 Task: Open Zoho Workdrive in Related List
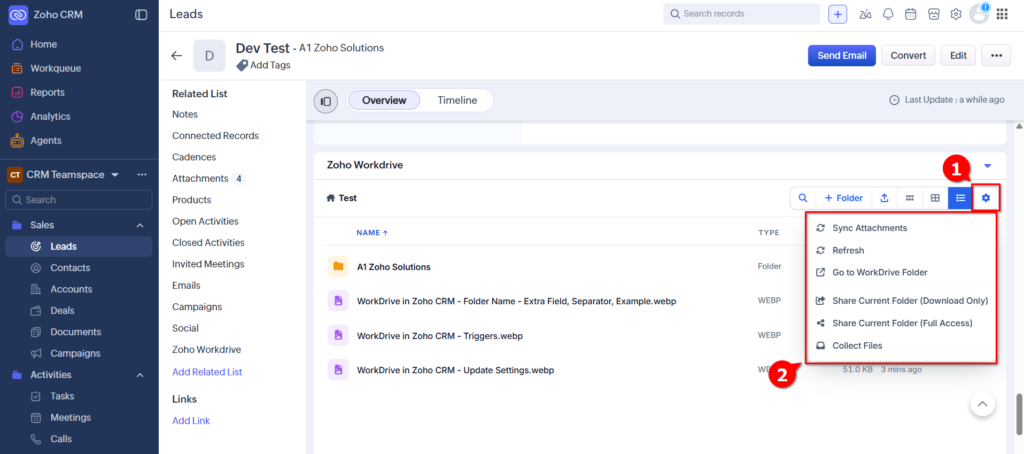206,349
